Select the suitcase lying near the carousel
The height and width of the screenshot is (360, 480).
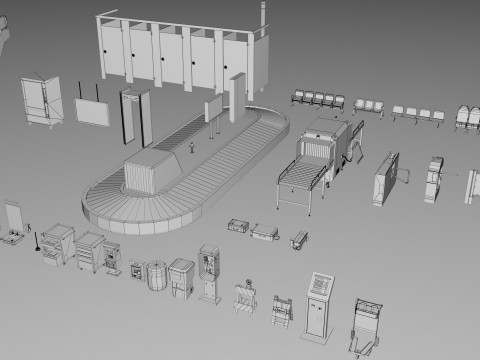pos(238,226)
